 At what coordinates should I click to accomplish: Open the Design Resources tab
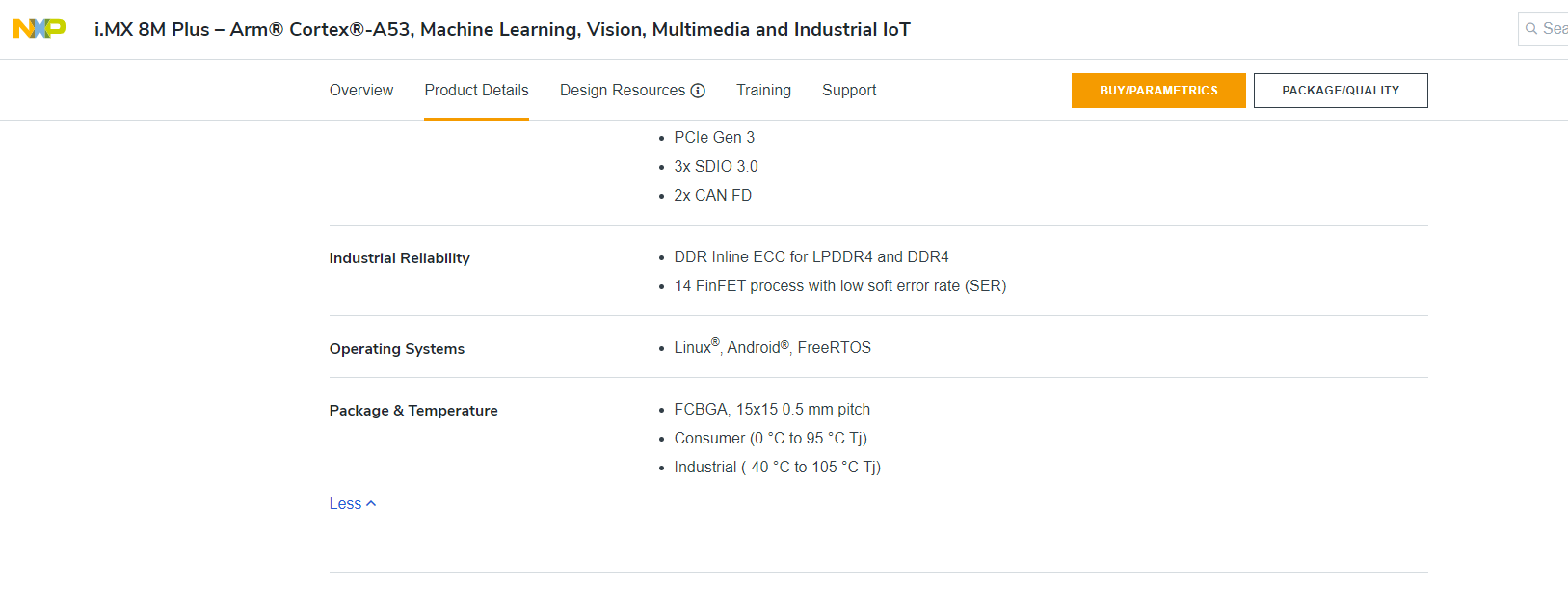tap(623, 90)
